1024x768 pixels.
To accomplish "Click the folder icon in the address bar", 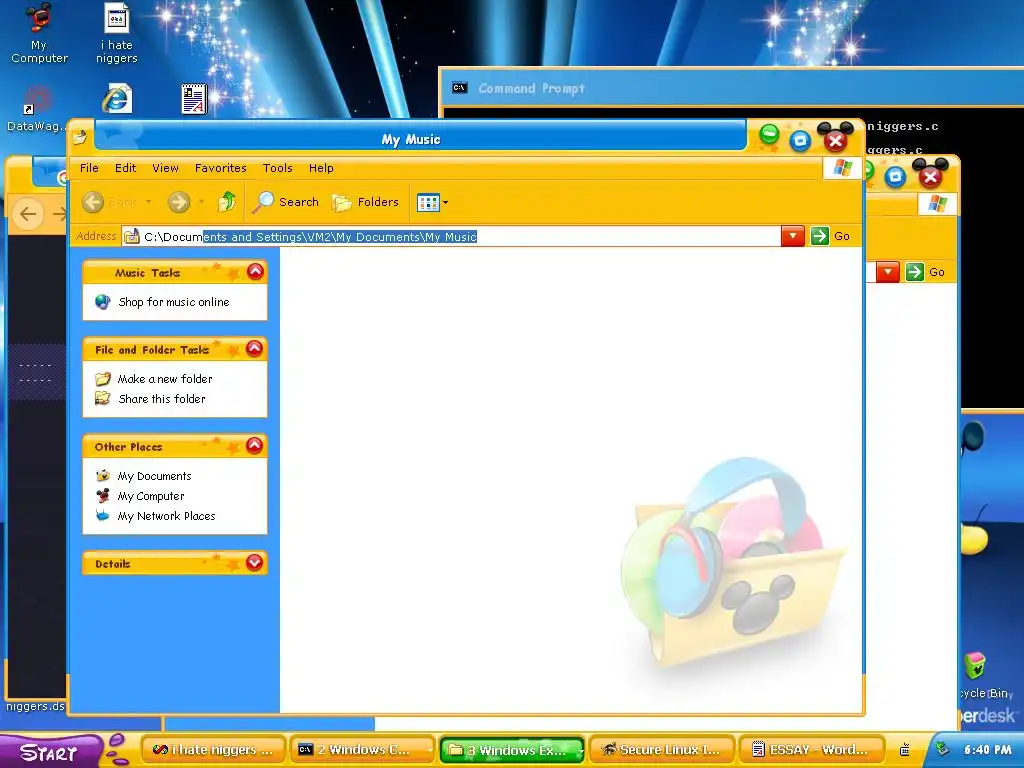I will click(x=132, y=236).
